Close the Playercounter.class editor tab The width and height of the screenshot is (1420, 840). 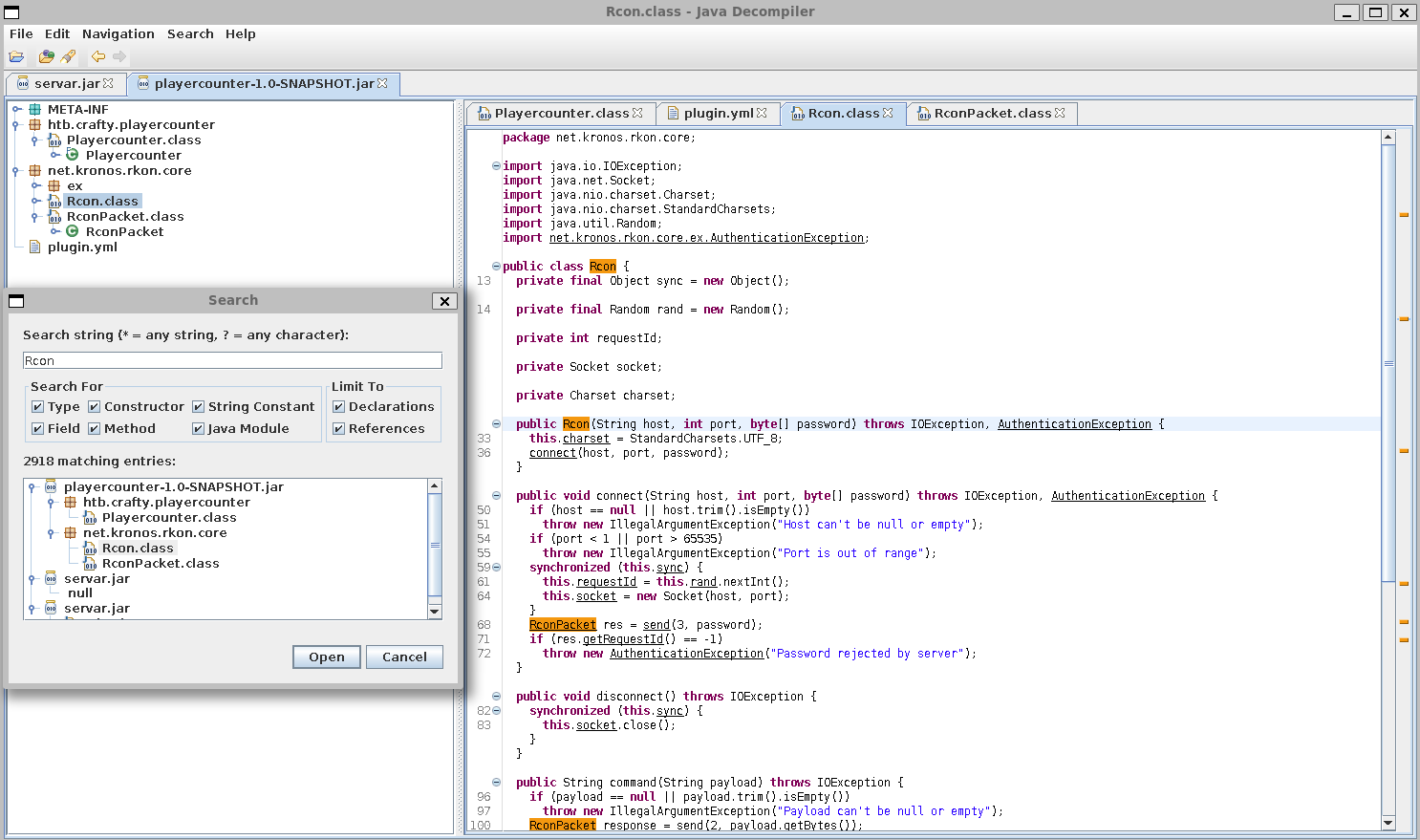click(x=637, y=113)
